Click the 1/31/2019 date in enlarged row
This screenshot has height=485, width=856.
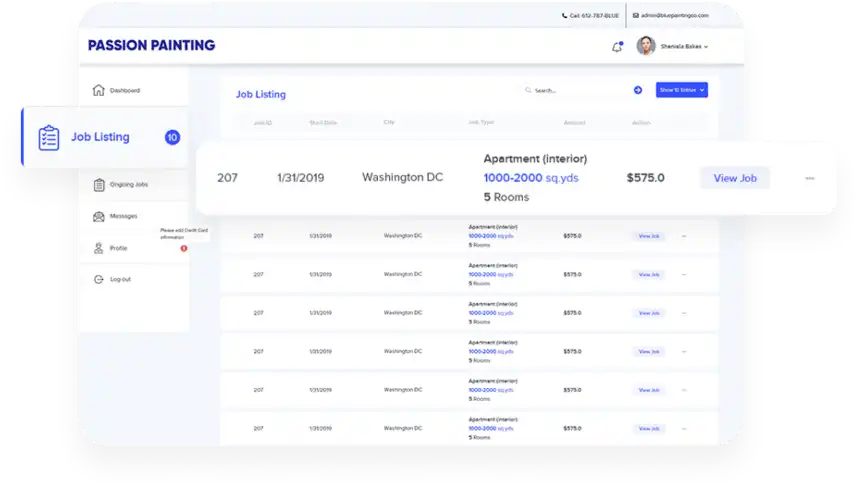point(300,178)
